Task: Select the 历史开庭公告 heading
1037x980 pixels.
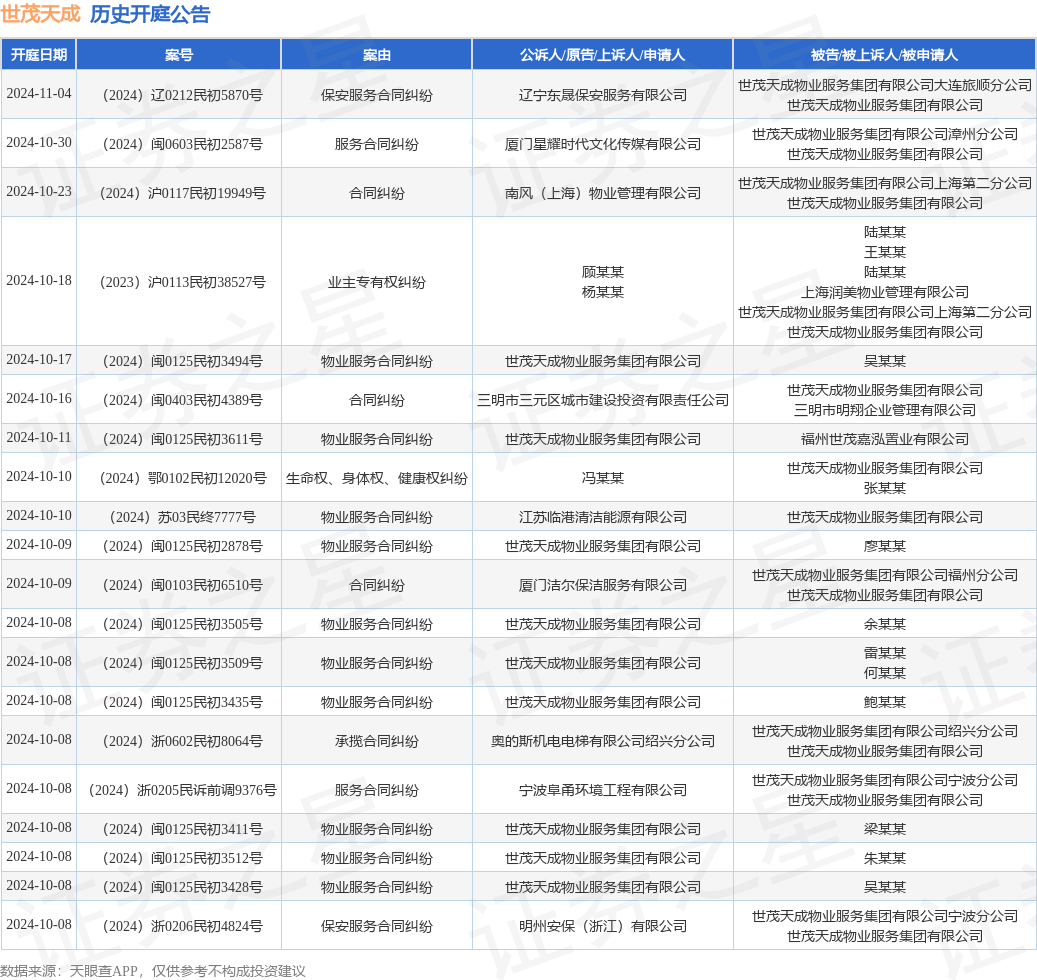Action: pos(150,14)
